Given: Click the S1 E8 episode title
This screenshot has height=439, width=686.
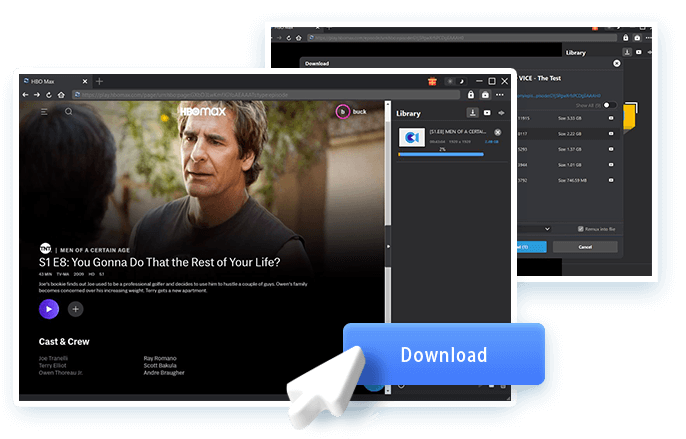Looking at the screenshot, I should 159,262.
